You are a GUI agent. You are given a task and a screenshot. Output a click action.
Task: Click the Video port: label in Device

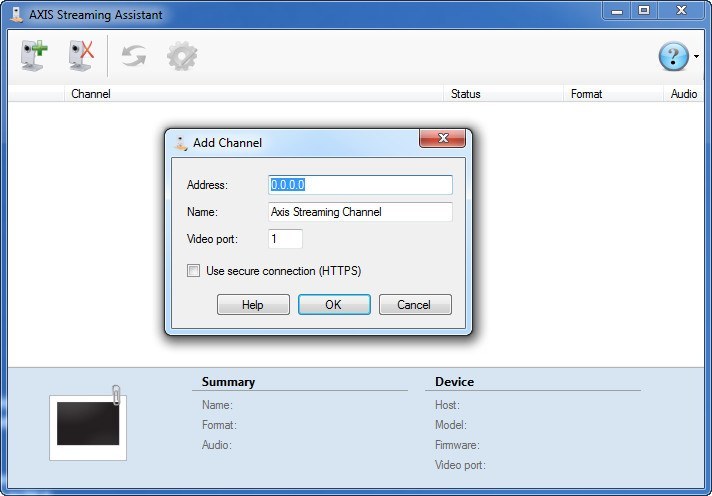pyautogui.click(x=460, y=465)
